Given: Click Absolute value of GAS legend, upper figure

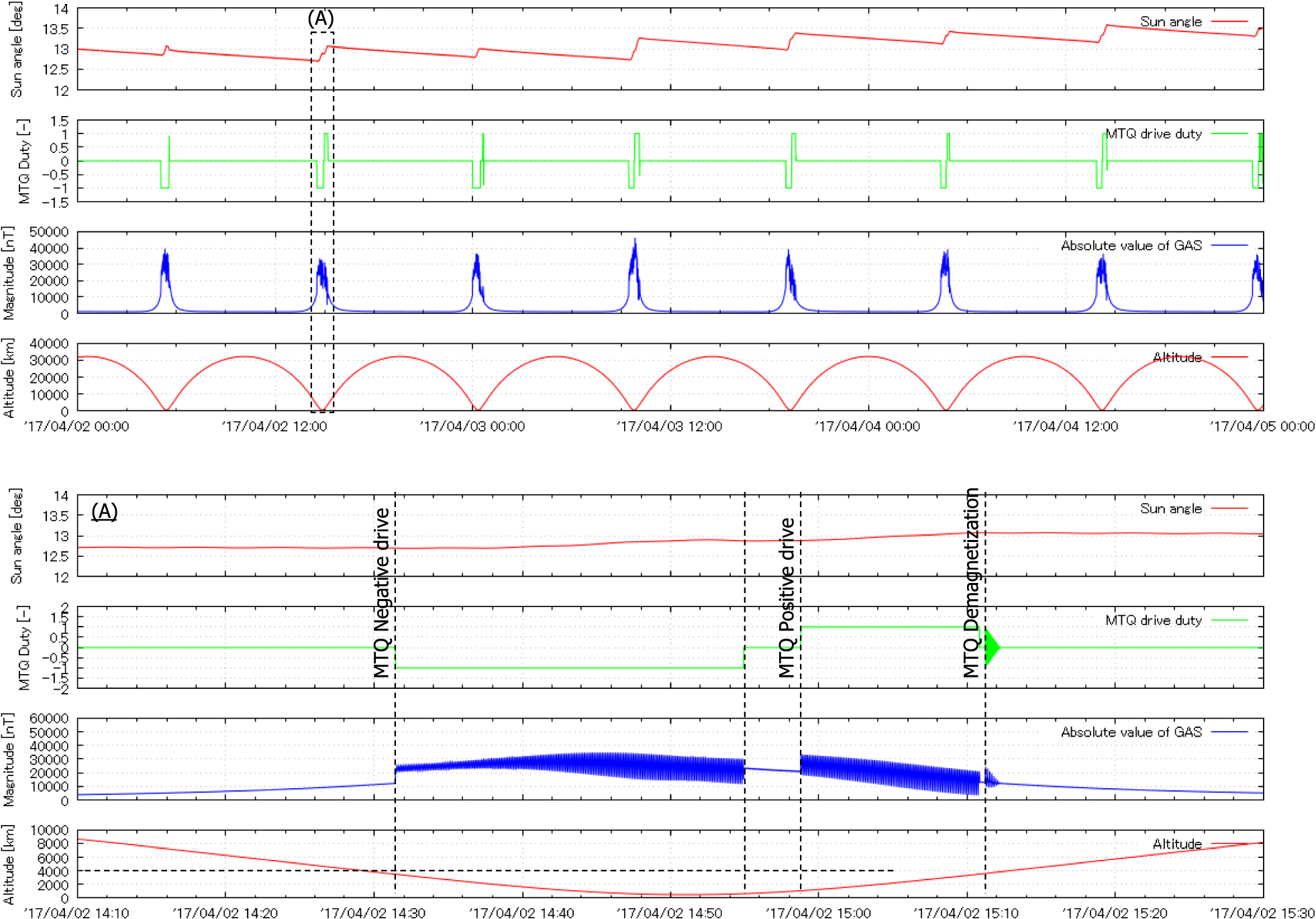Looking at the screenshot, I should (x=1131, y=246).
